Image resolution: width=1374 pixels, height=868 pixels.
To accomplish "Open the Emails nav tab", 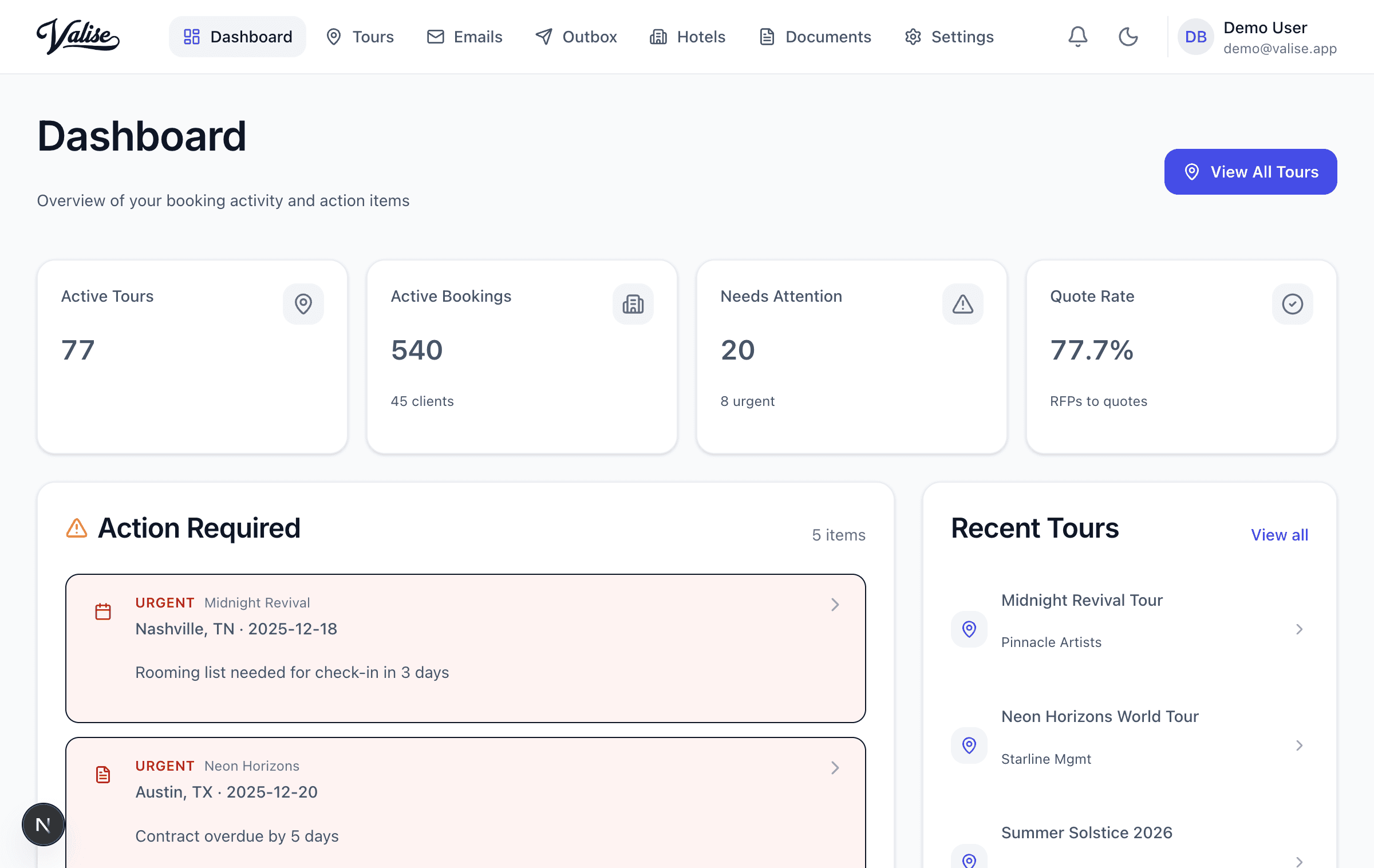I will (x=464, y=37).
